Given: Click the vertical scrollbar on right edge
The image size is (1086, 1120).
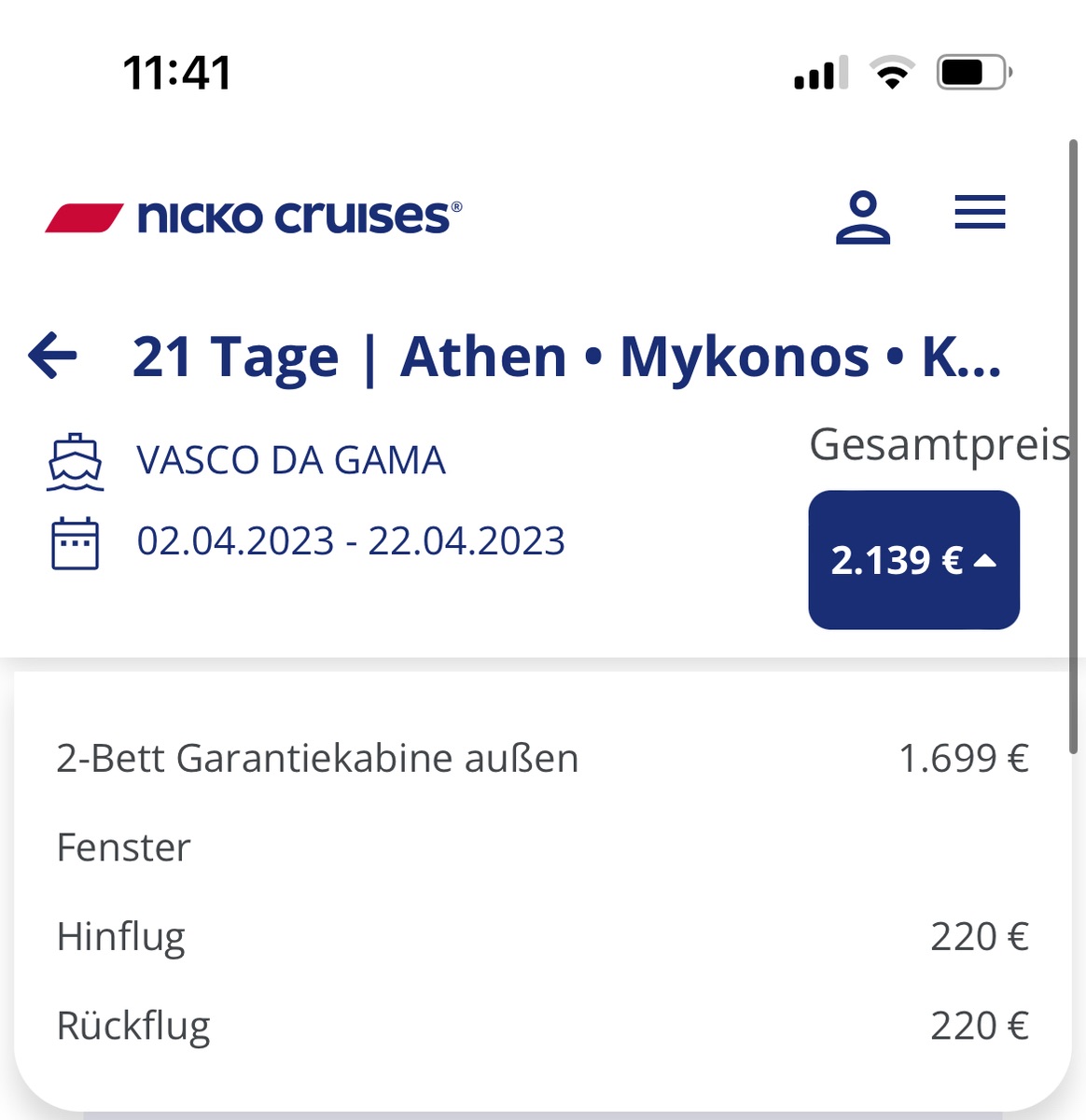Looking at the screenshot, I should click(1074, 439).
